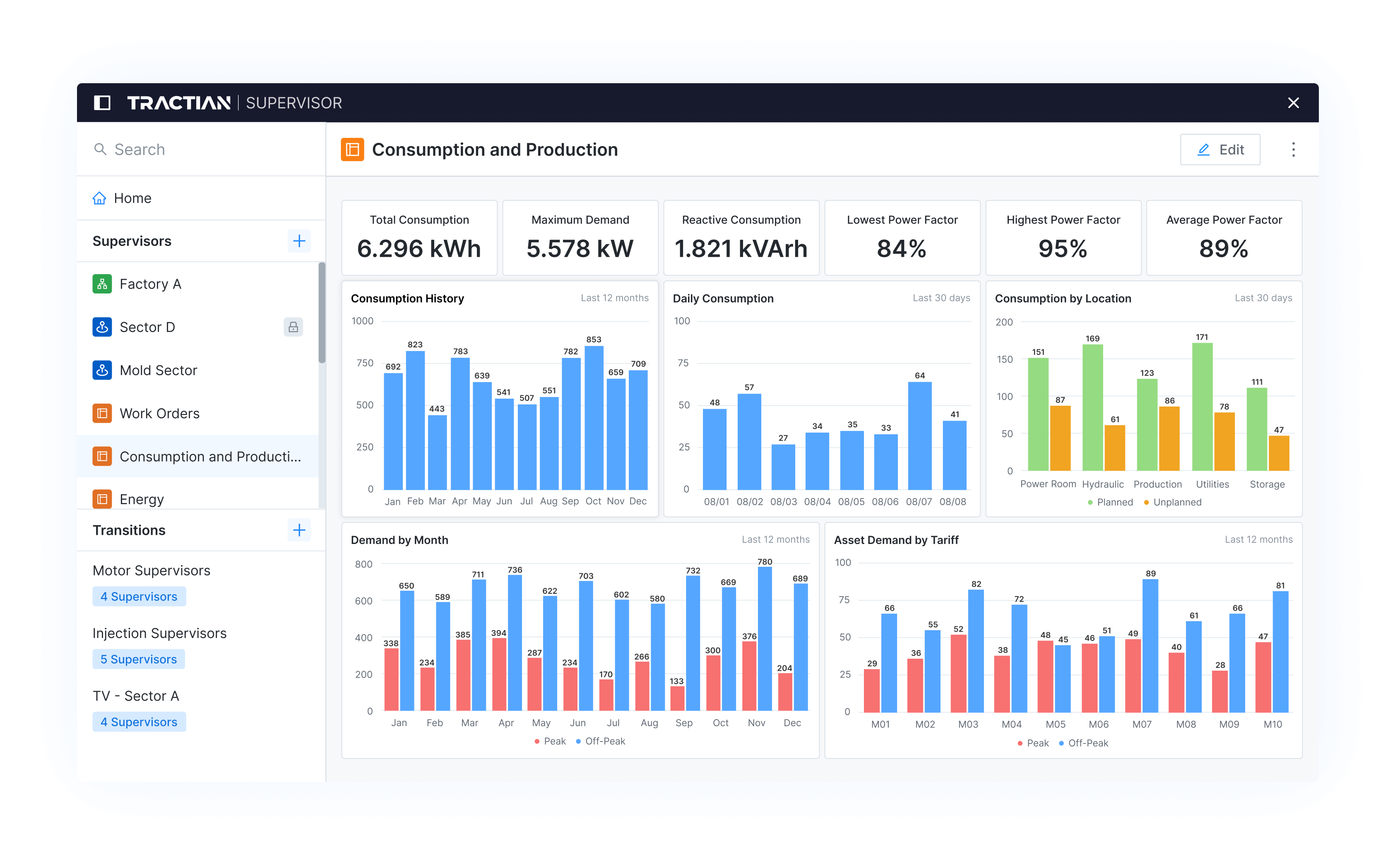Toggle the Planned legend series
This screenshot has width=1400, height=857.
(1110, 502)
